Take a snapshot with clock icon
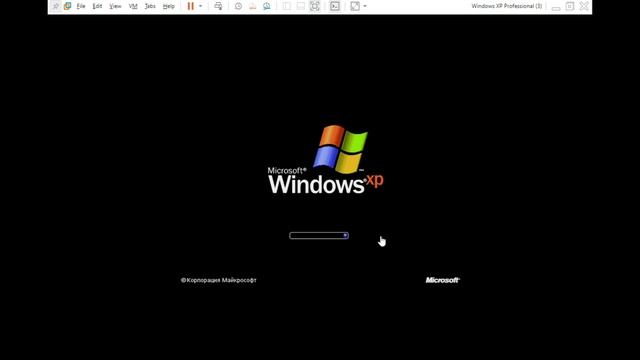 238,6
